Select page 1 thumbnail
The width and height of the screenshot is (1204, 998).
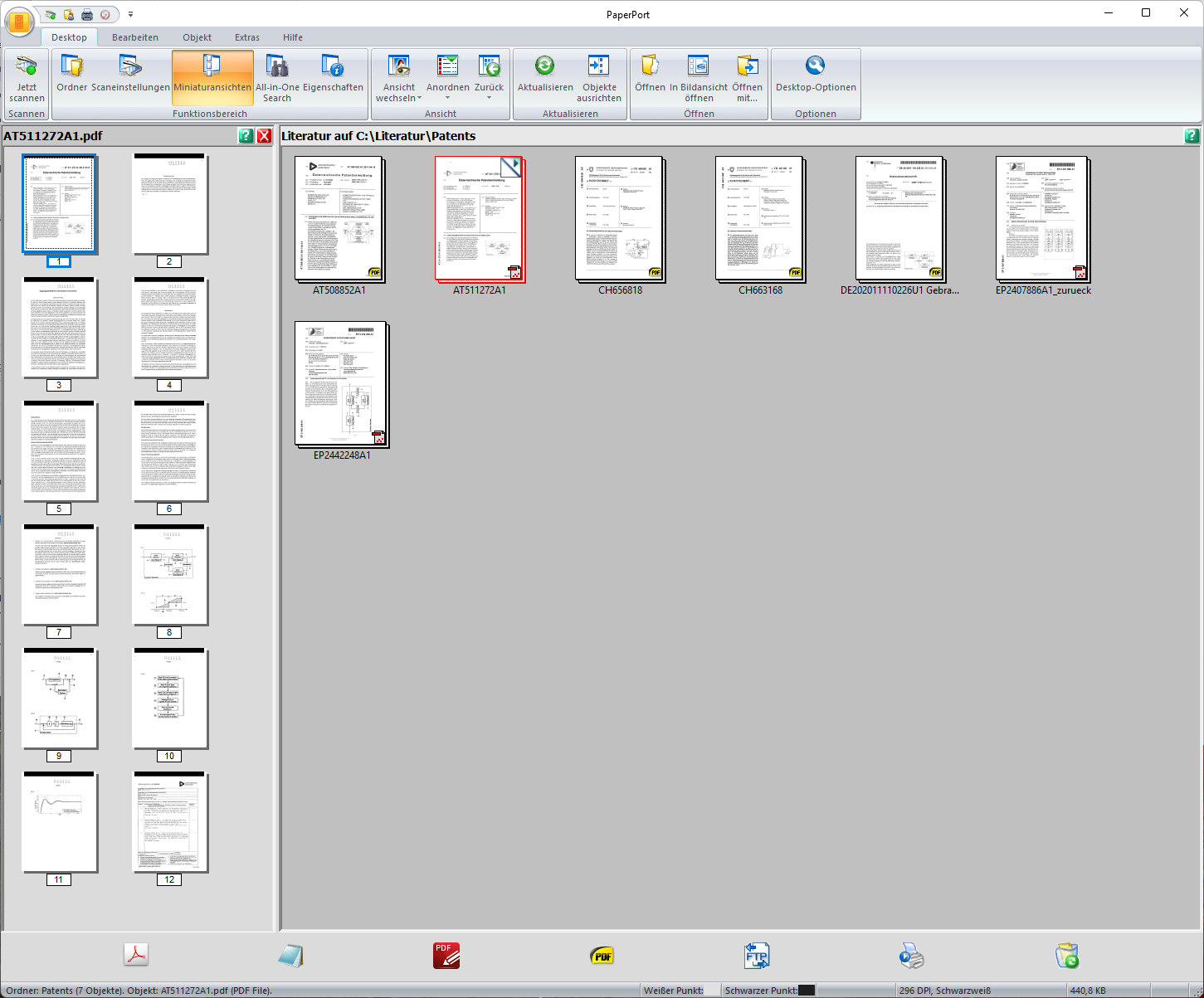[x=59, y=203]
